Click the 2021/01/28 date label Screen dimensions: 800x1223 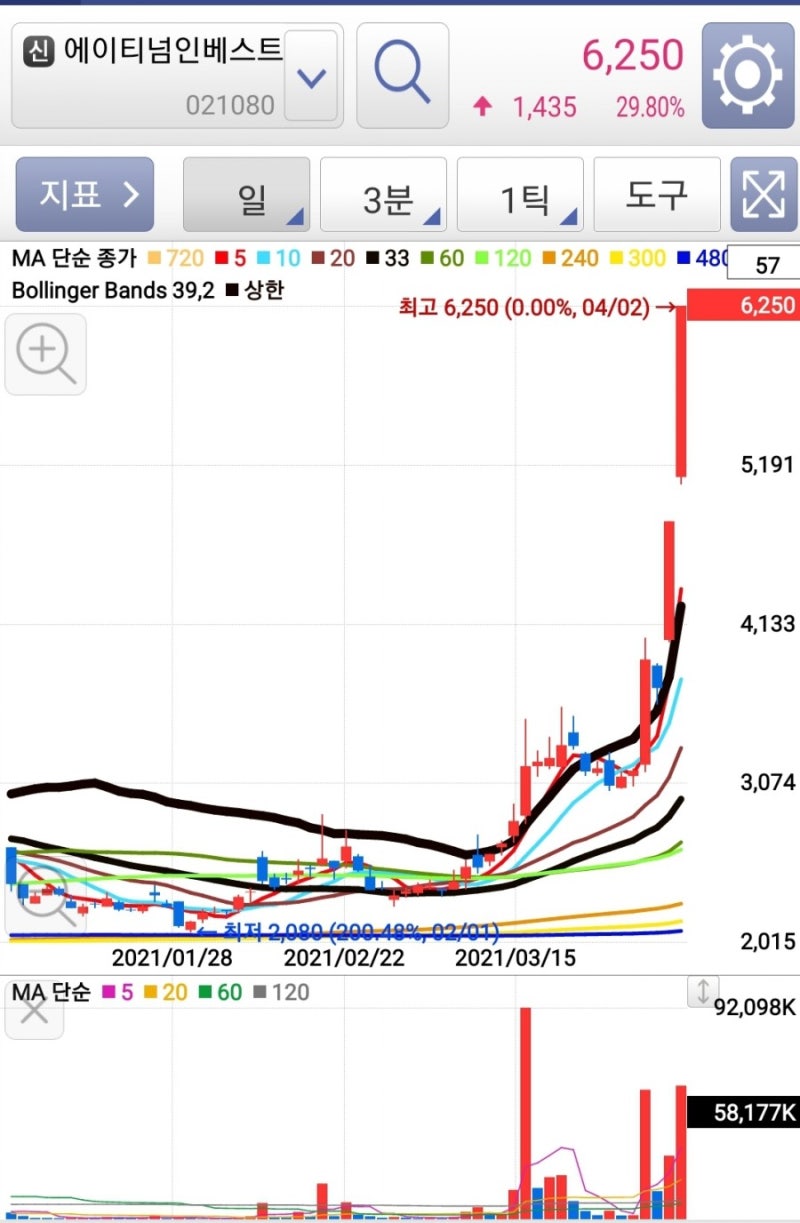pyautogui.click(x=172, y=958)
